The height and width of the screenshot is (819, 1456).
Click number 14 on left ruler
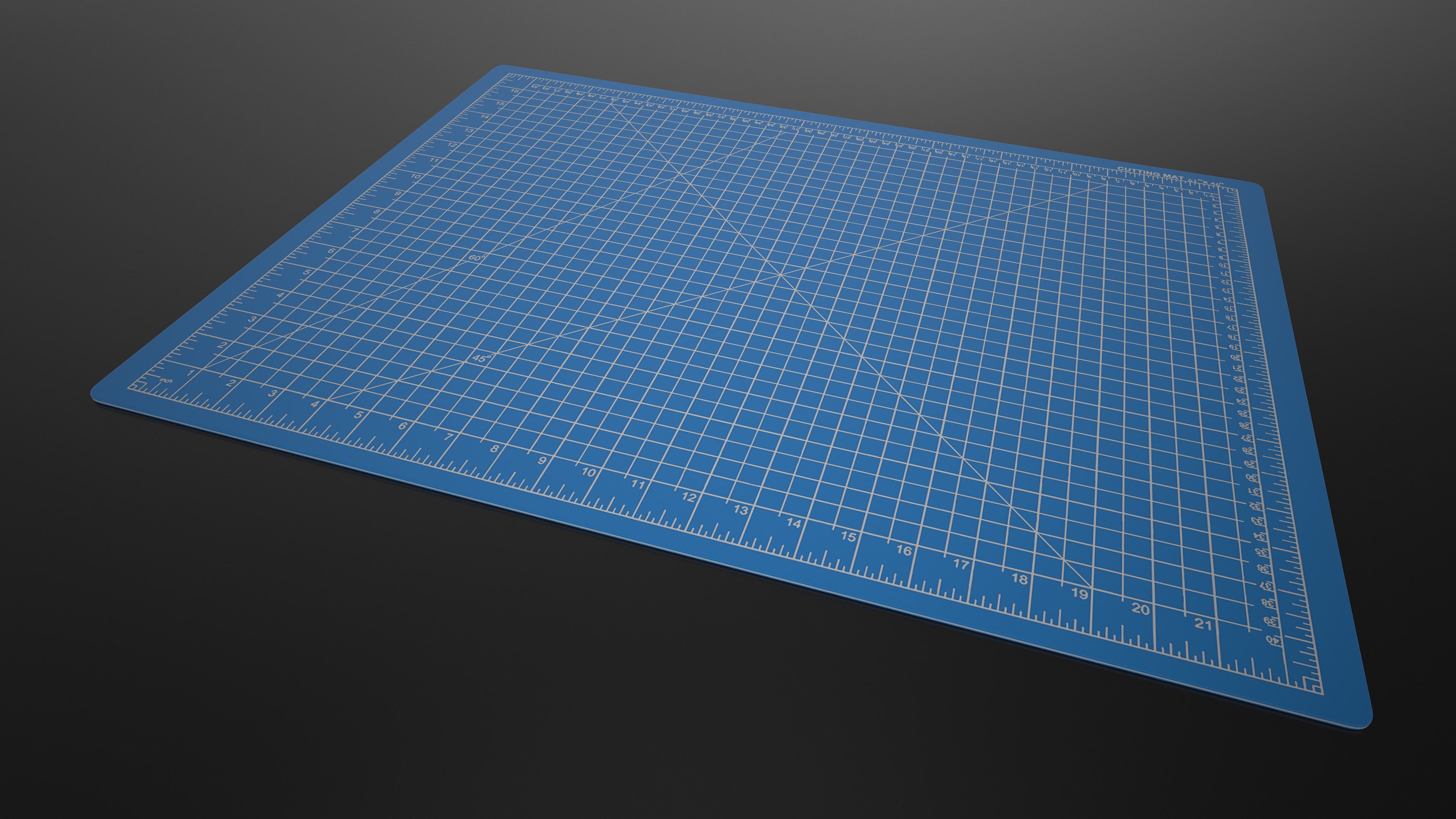pos(485,117)
